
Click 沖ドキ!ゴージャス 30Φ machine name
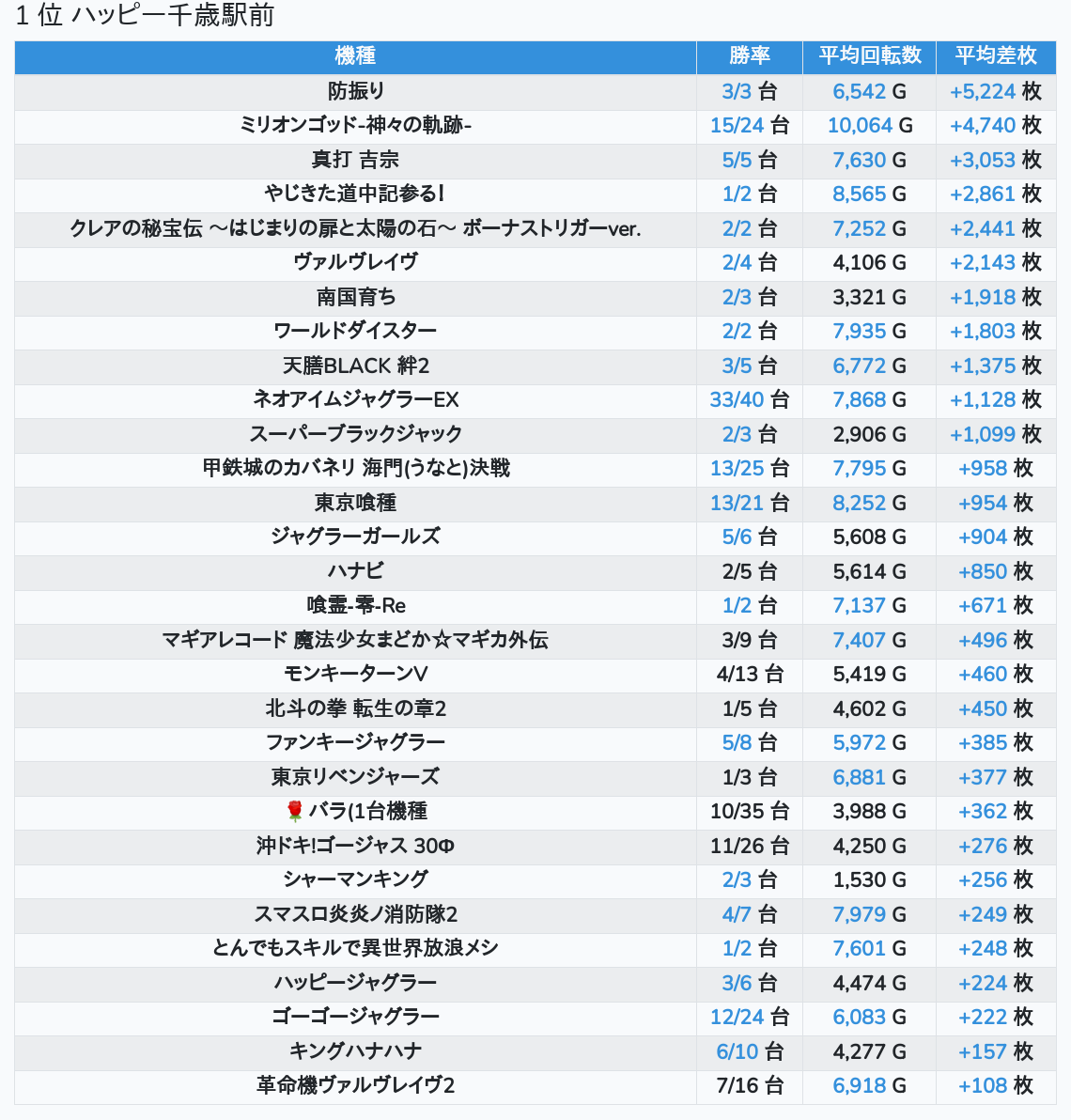click(355, 846)
